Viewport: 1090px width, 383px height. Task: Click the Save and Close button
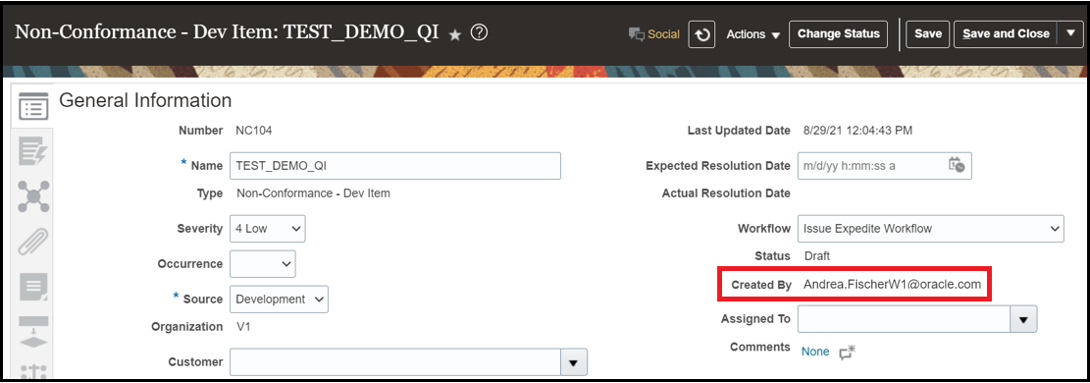pos(1005,34)
